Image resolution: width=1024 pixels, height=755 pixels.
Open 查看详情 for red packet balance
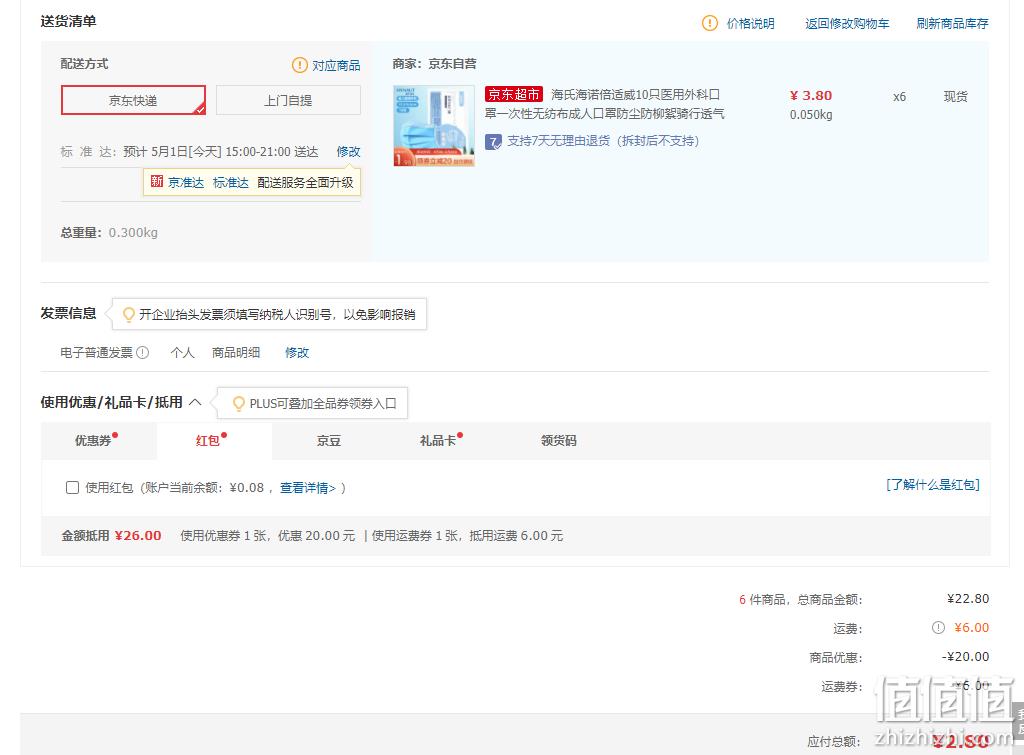click(308, 488)
